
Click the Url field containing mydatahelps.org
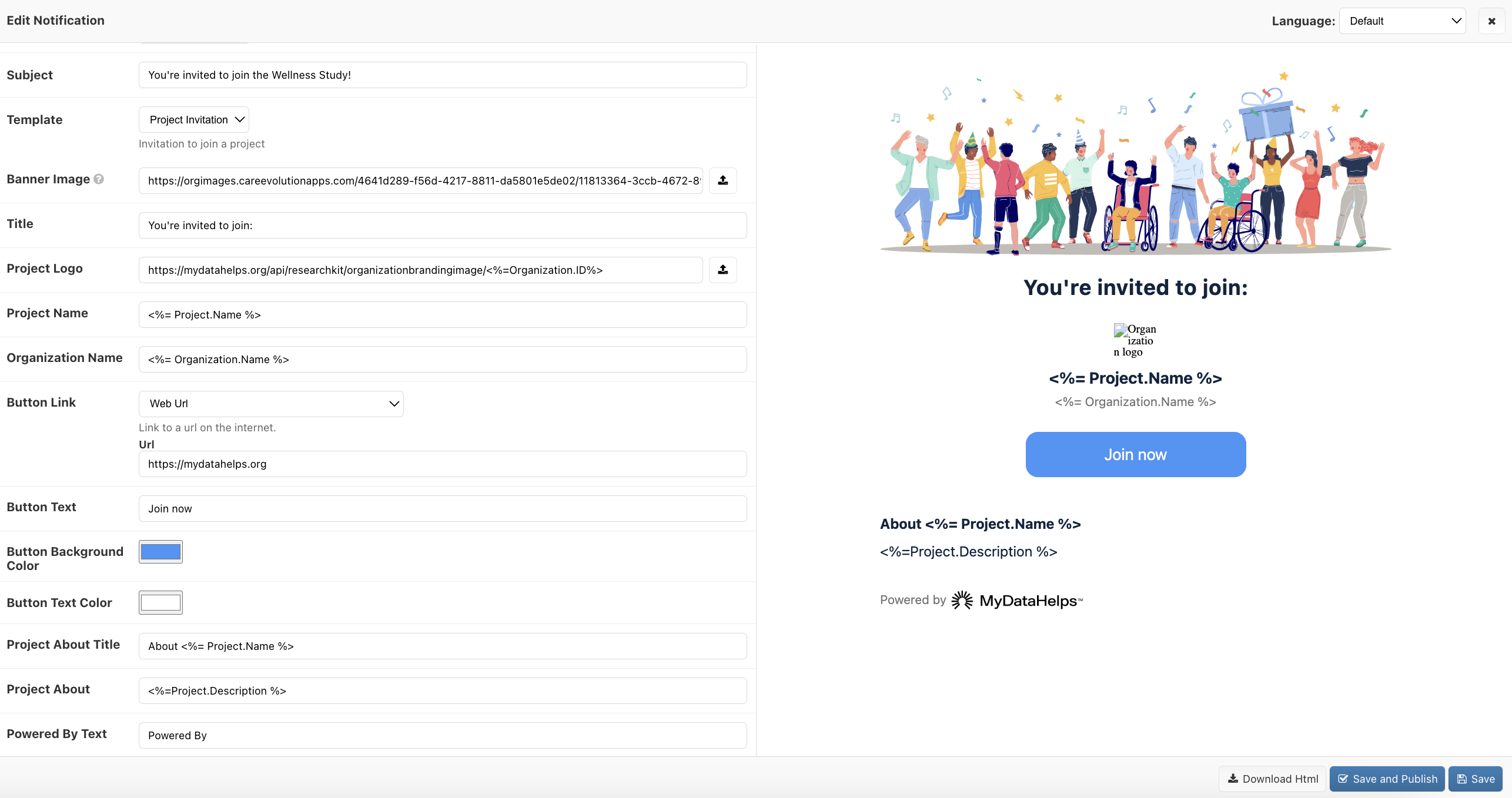442,464
